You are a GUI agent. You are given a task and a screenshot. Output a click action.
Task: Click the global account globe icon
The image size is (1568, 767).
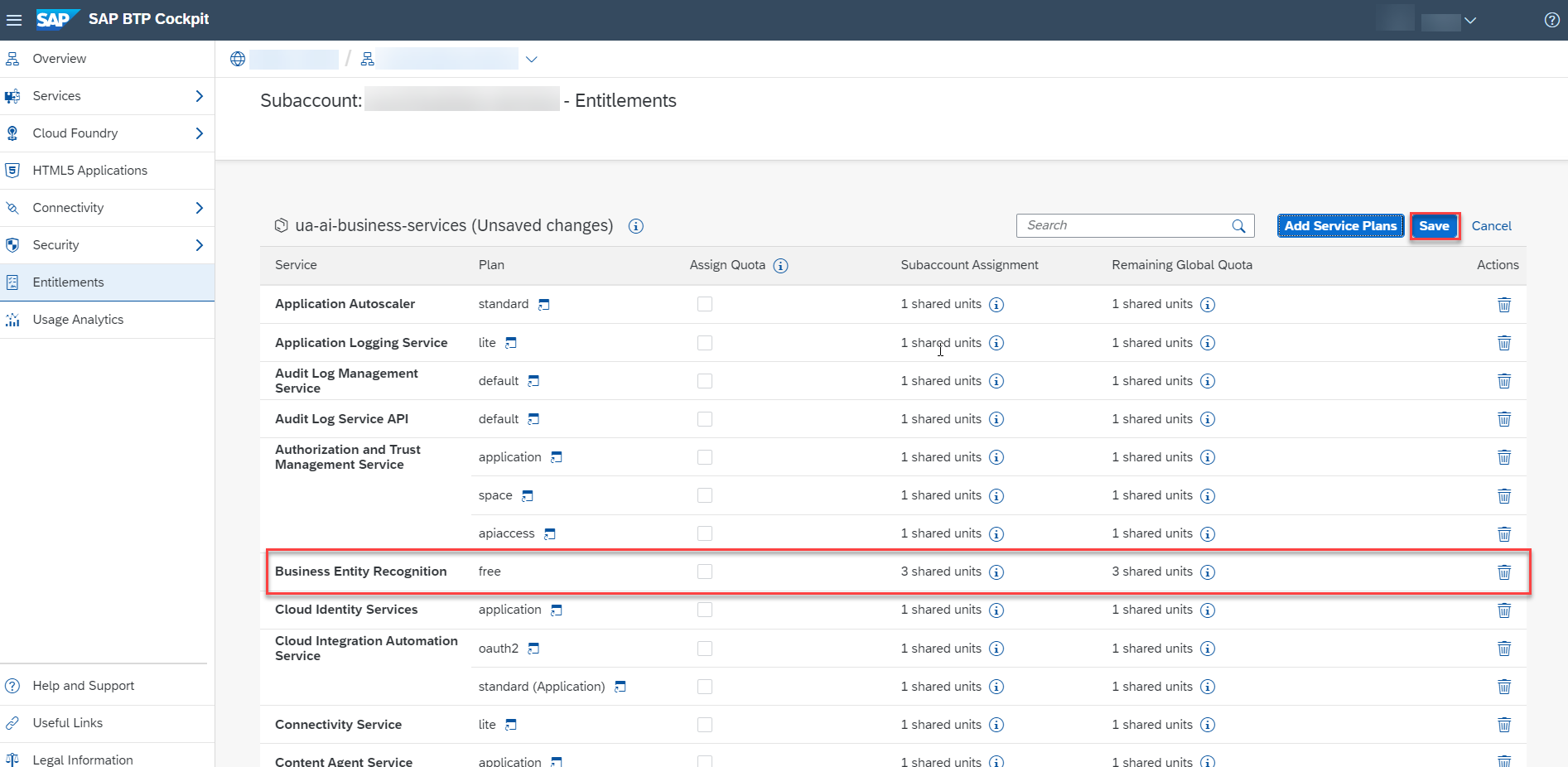[238, 59]
